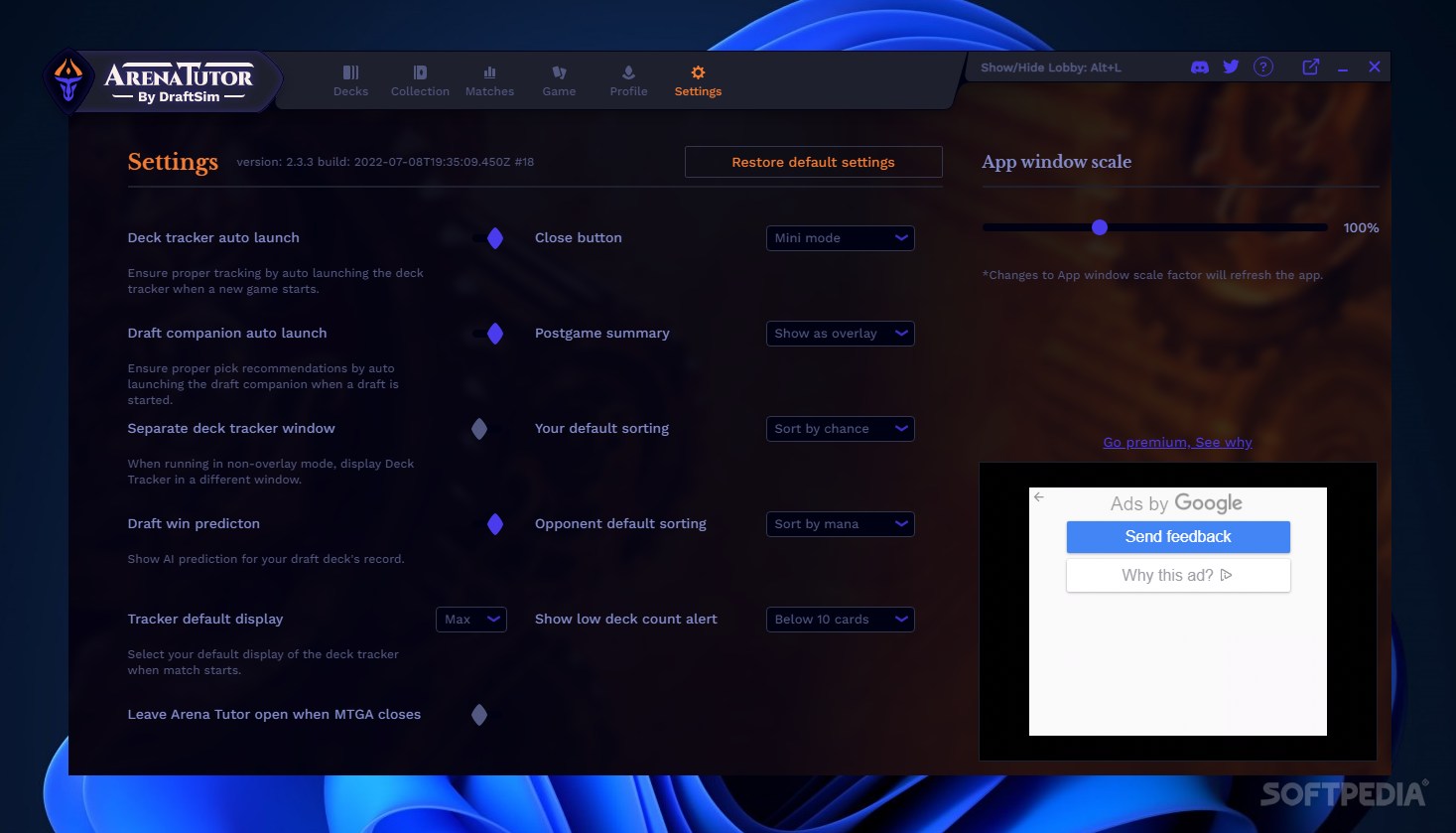
Task: Open Show low deck count alert dropdown
Action: click(x=841, y=620)
